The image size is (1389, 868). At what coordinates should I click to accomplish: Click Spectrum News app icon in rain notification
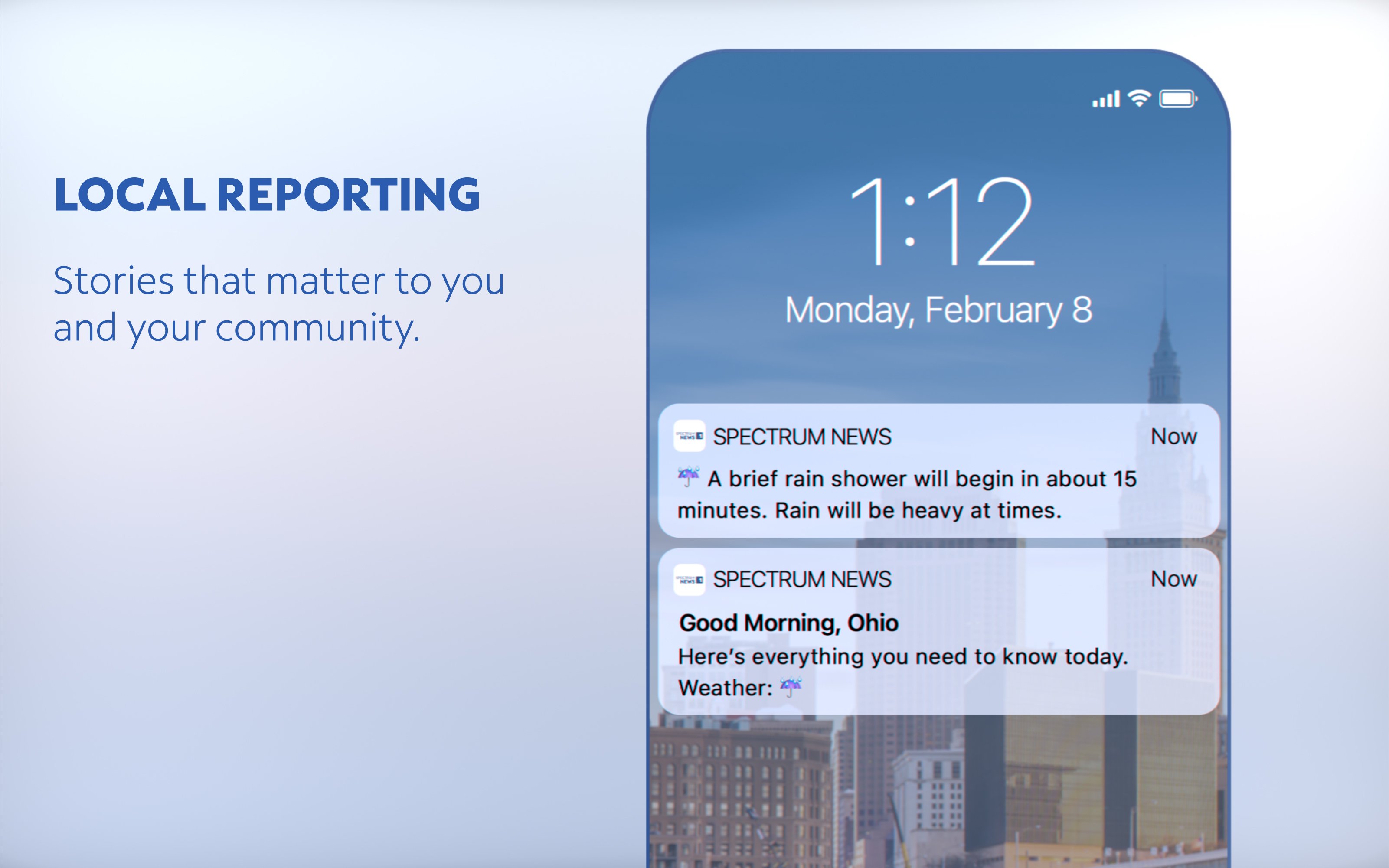(689, 436)
